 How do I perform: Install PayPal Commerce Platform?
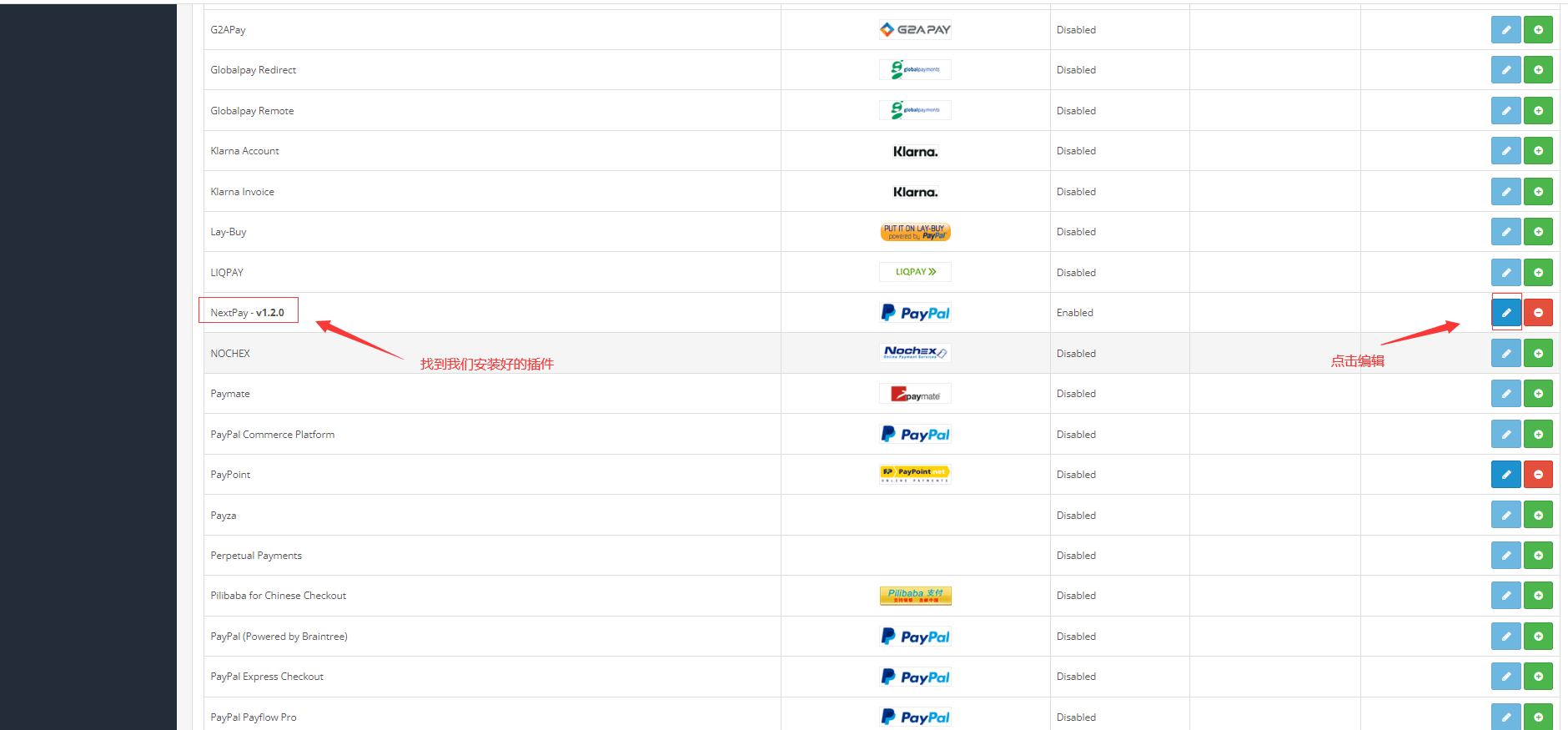[1538, 435]
